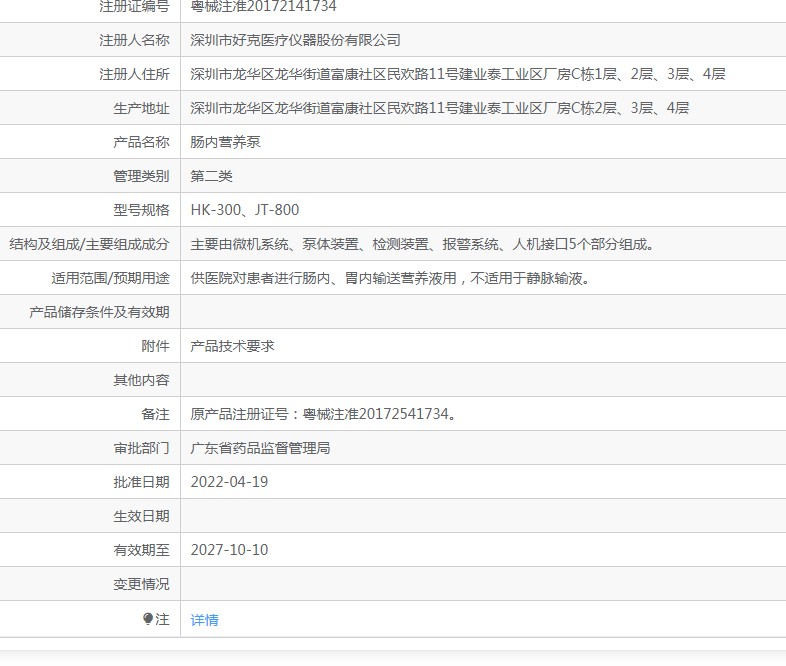Select company name 深圳市好克医疗仪器股份有限公司
This screenshot has height=666, width=786.
click(x=295, y=40)
